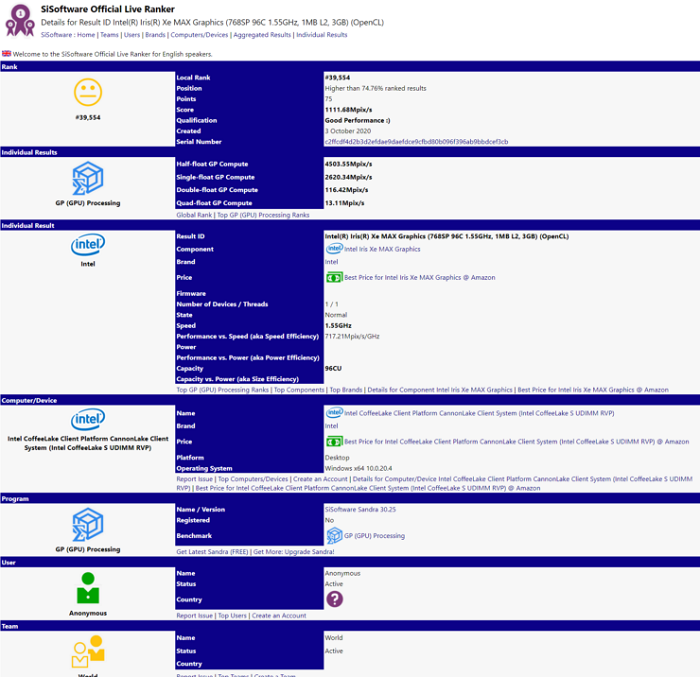Open the Users navigation link

pos(132,35)
